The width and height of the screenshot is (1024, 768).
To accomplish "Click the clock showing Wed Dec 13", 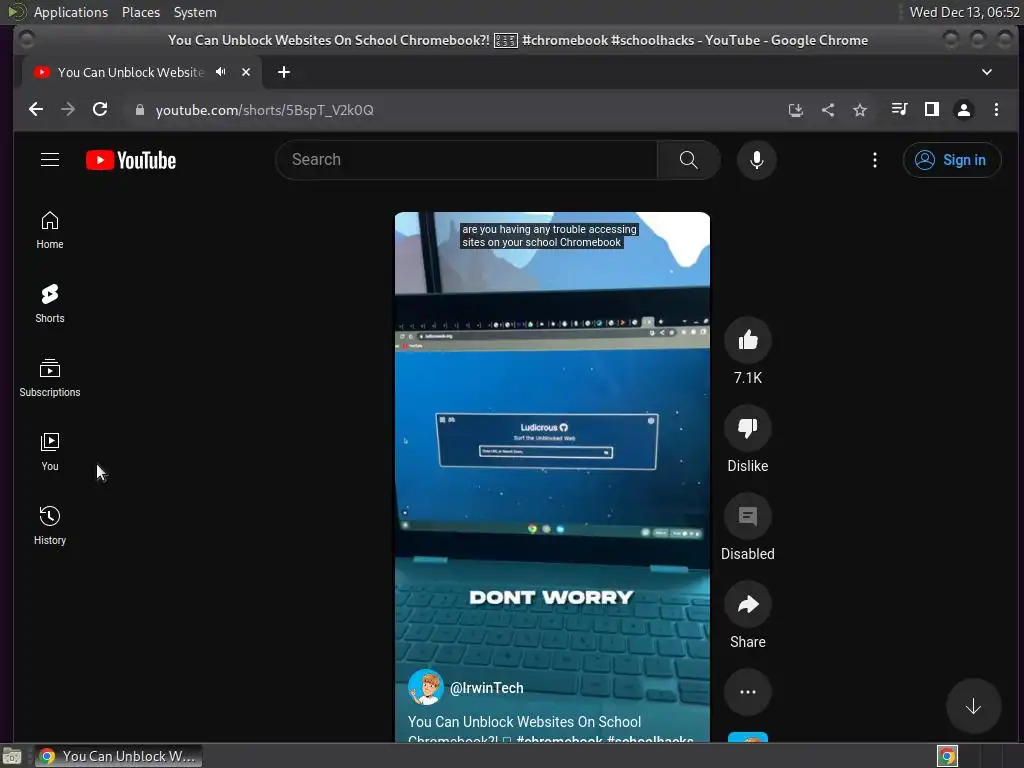I will click(964, 12).
